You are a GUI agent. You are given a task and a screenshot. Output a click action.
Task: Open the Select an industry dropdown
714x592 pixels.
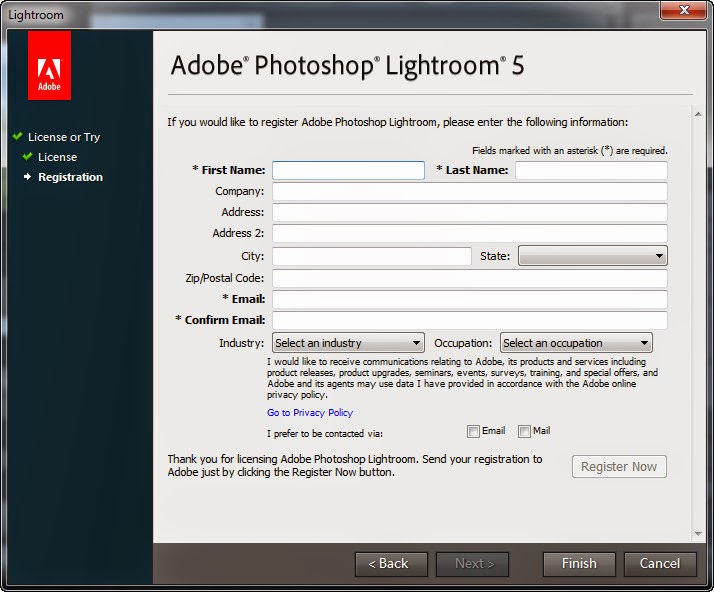click(348, 343)
